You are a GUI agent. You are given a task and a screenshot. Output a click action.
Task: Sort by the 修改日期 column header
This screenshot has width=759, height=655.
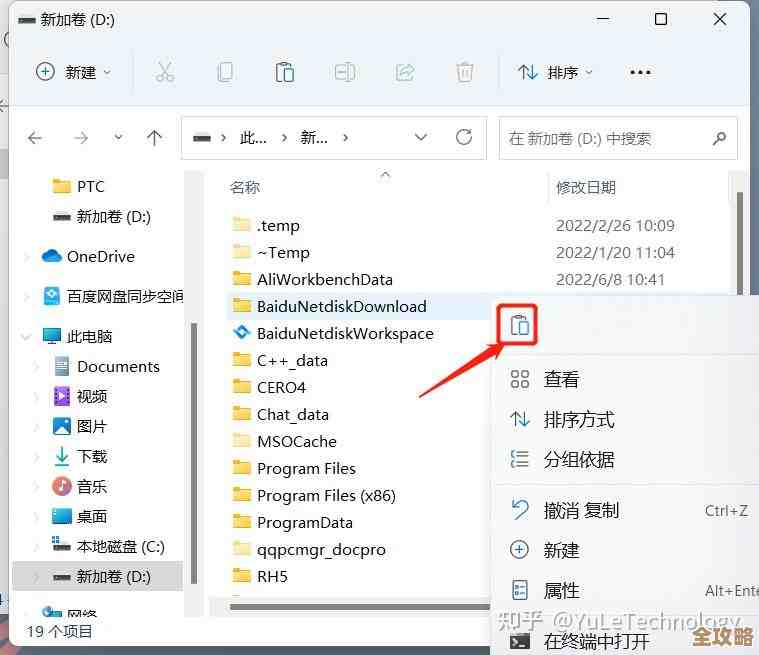(x=586, y=187)
